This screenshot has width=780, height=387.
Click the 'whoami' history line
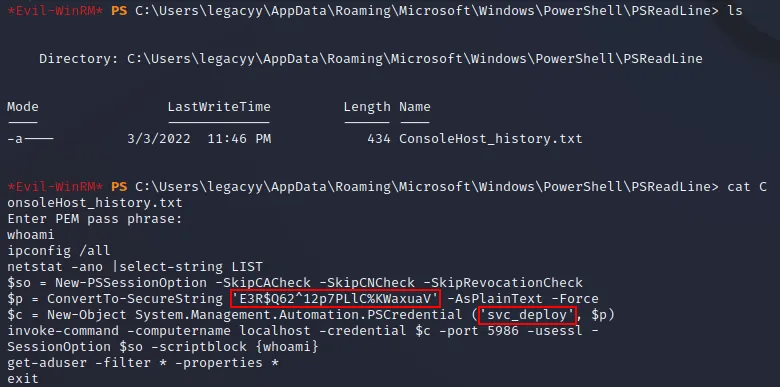pos(31,234)
